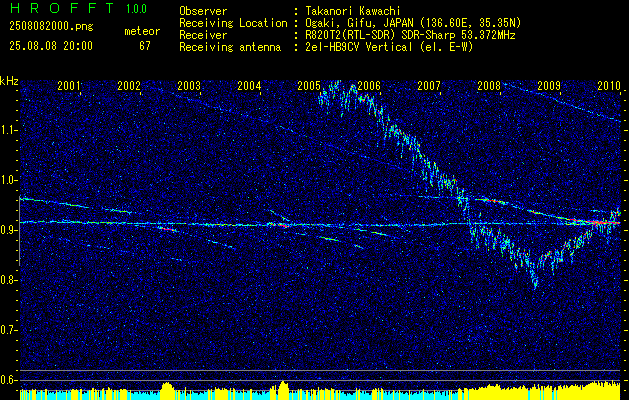Click the filename 2508082000.png

[x=51, y=26]
